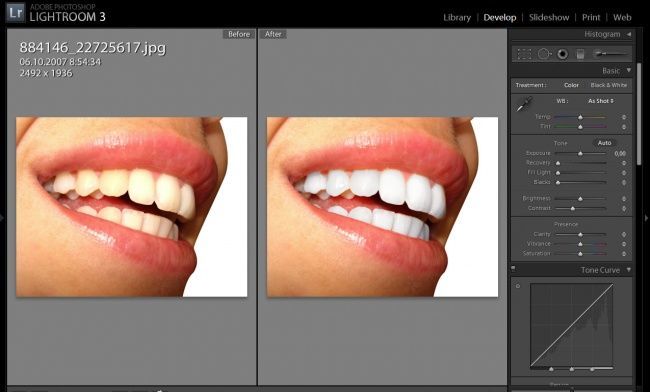Image resolution: width=650 pixels, height=392 pixels.
Task: Activate Tone Curve target adjustment tool
Action: tap(518, 286)
